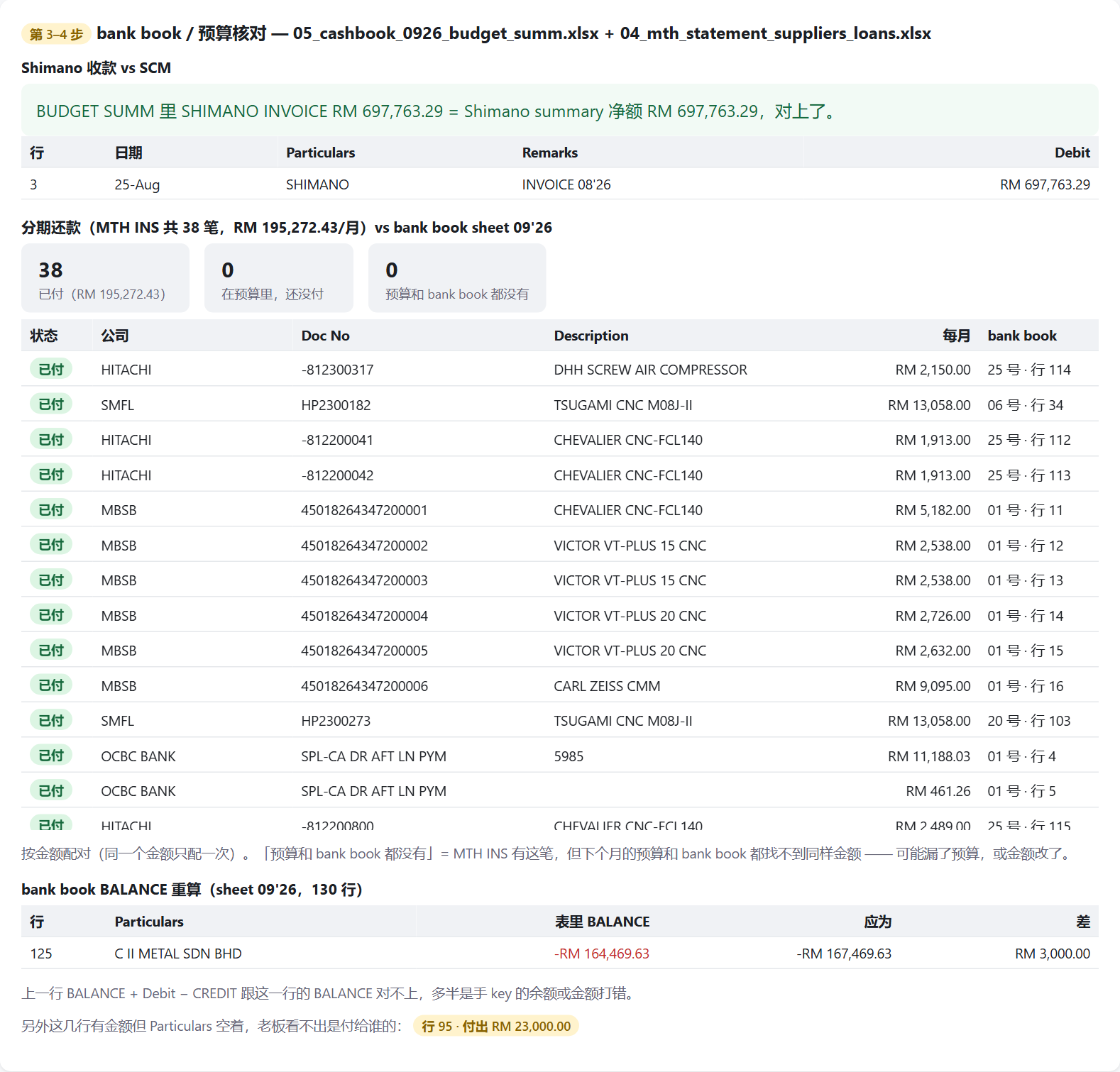Click the red -RM 164,469.63 balance value

pyautogui.click(x=602, y=954)
